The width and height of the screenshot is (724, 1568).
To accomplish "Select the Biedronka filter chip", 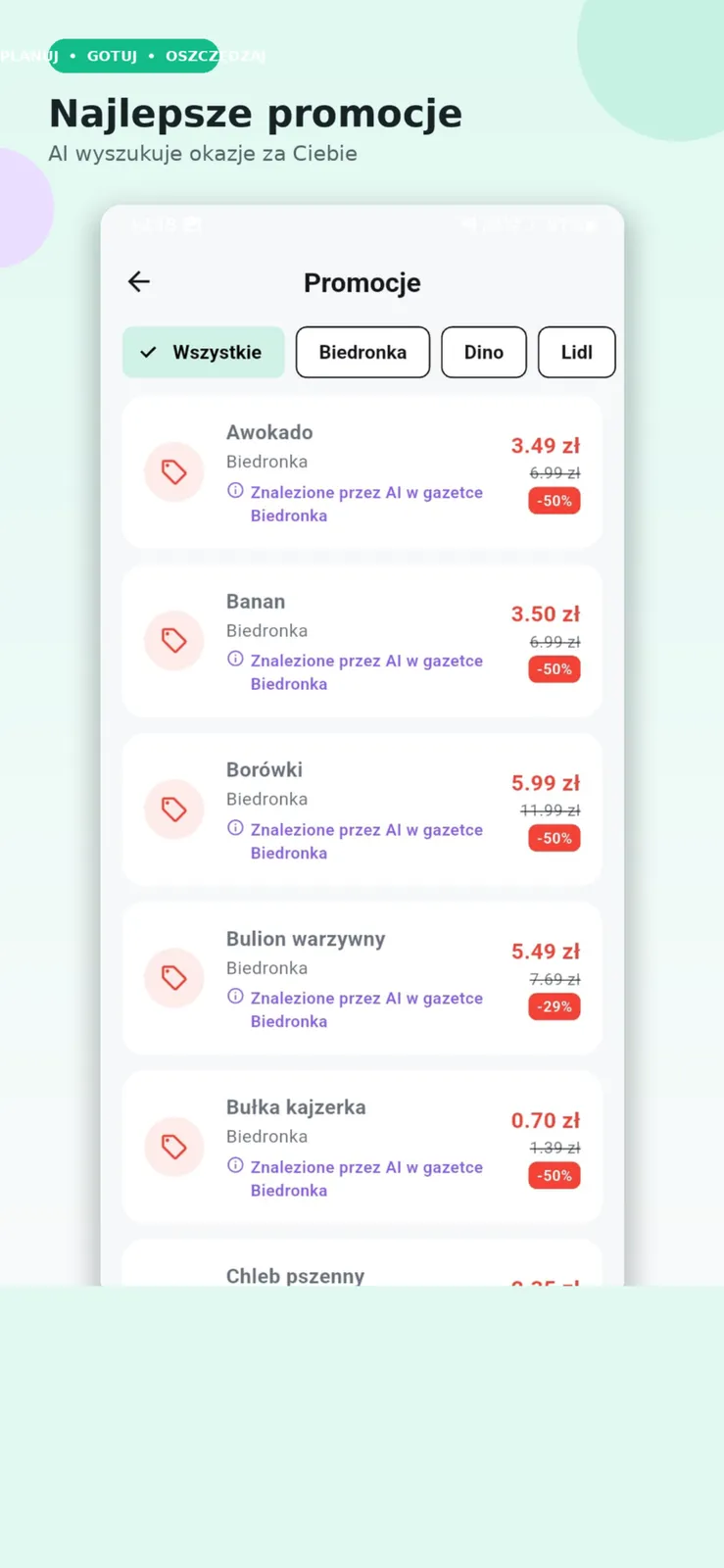I will (x=362, y=352).
